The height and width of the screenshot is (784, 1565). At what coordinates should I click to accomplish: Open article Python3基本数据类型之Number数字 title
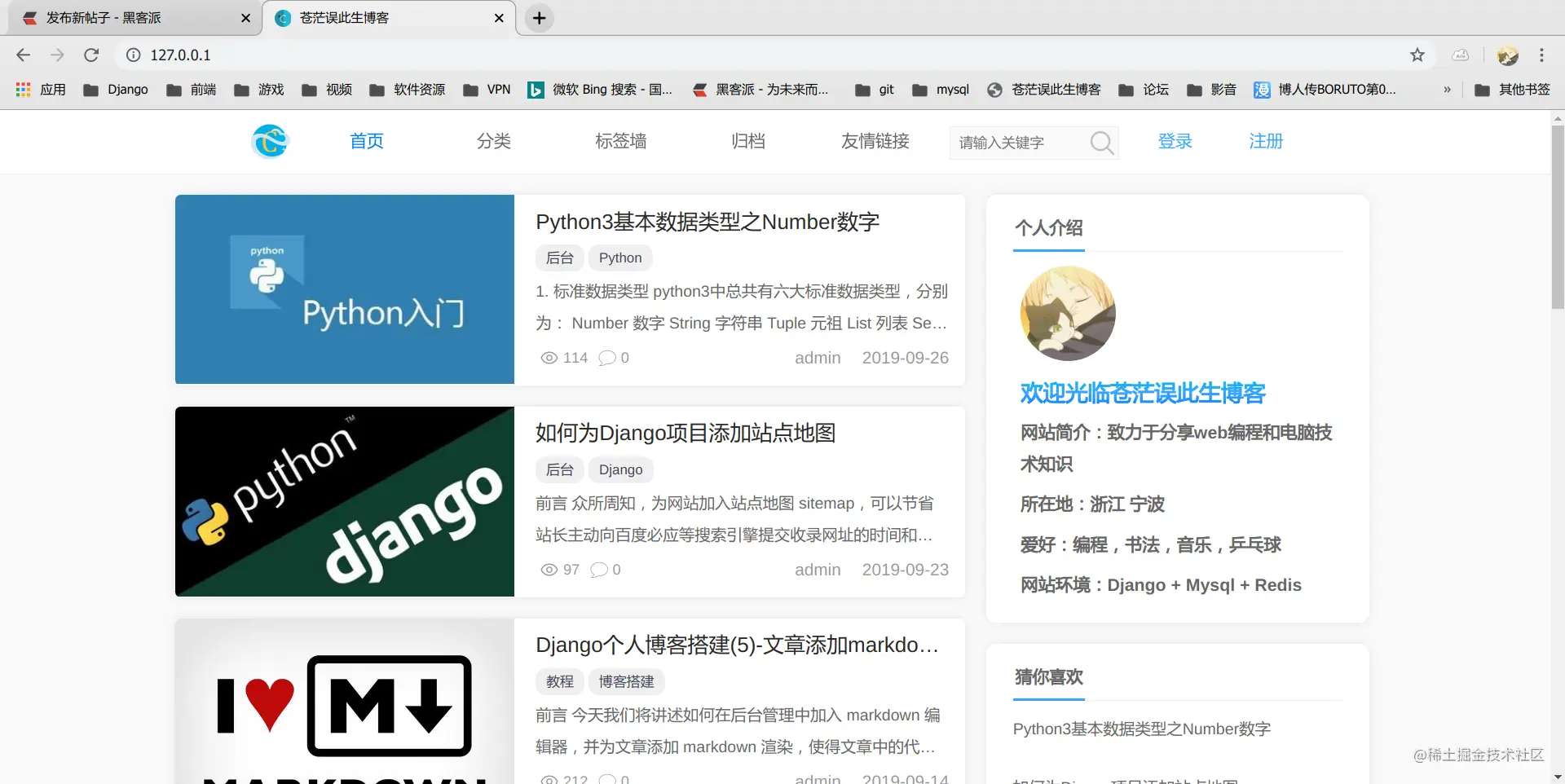click(708, 222)
